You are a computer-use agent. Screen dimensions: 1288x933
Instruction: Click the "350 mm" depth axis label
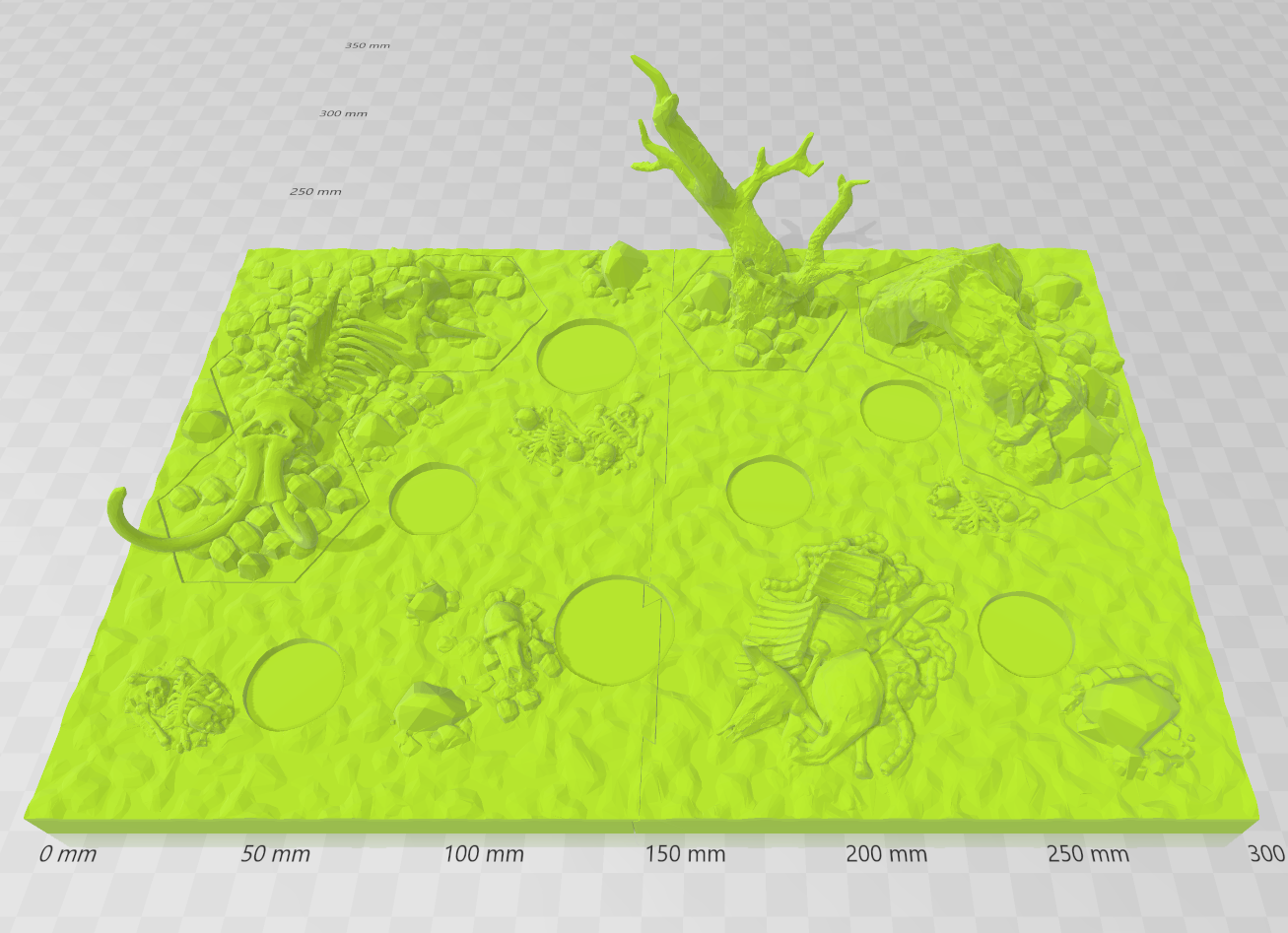(368, 46)
